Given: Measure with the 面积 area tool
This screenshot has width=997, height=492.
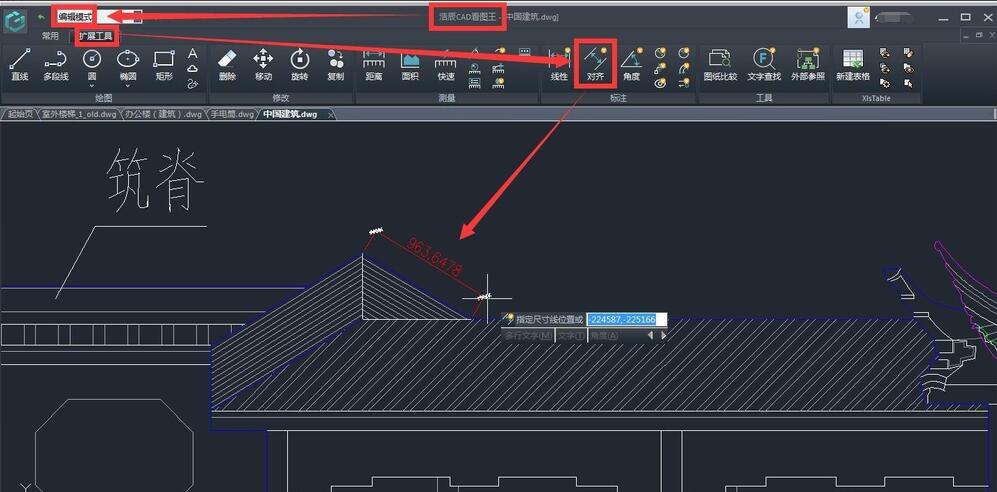Looking at the screenshot, I should [410, 64].
